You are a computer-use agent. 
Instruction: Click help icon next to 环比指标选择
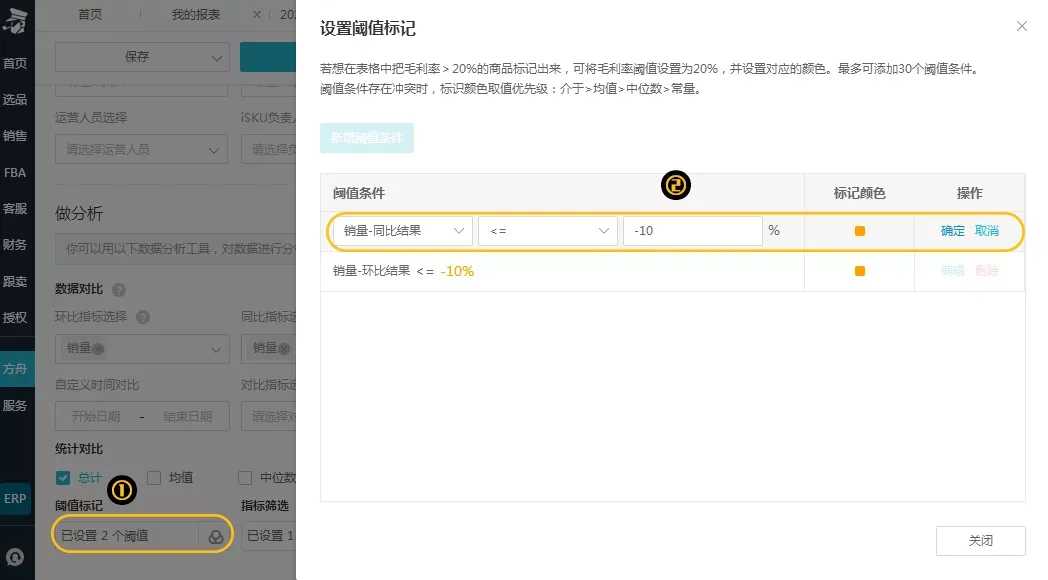click(142, 317)
